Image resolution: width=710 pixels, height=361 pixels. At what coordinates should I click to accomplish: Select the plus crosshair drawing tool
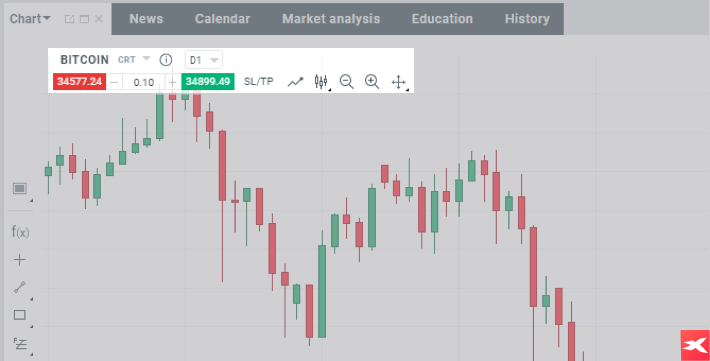coord(19,260)
